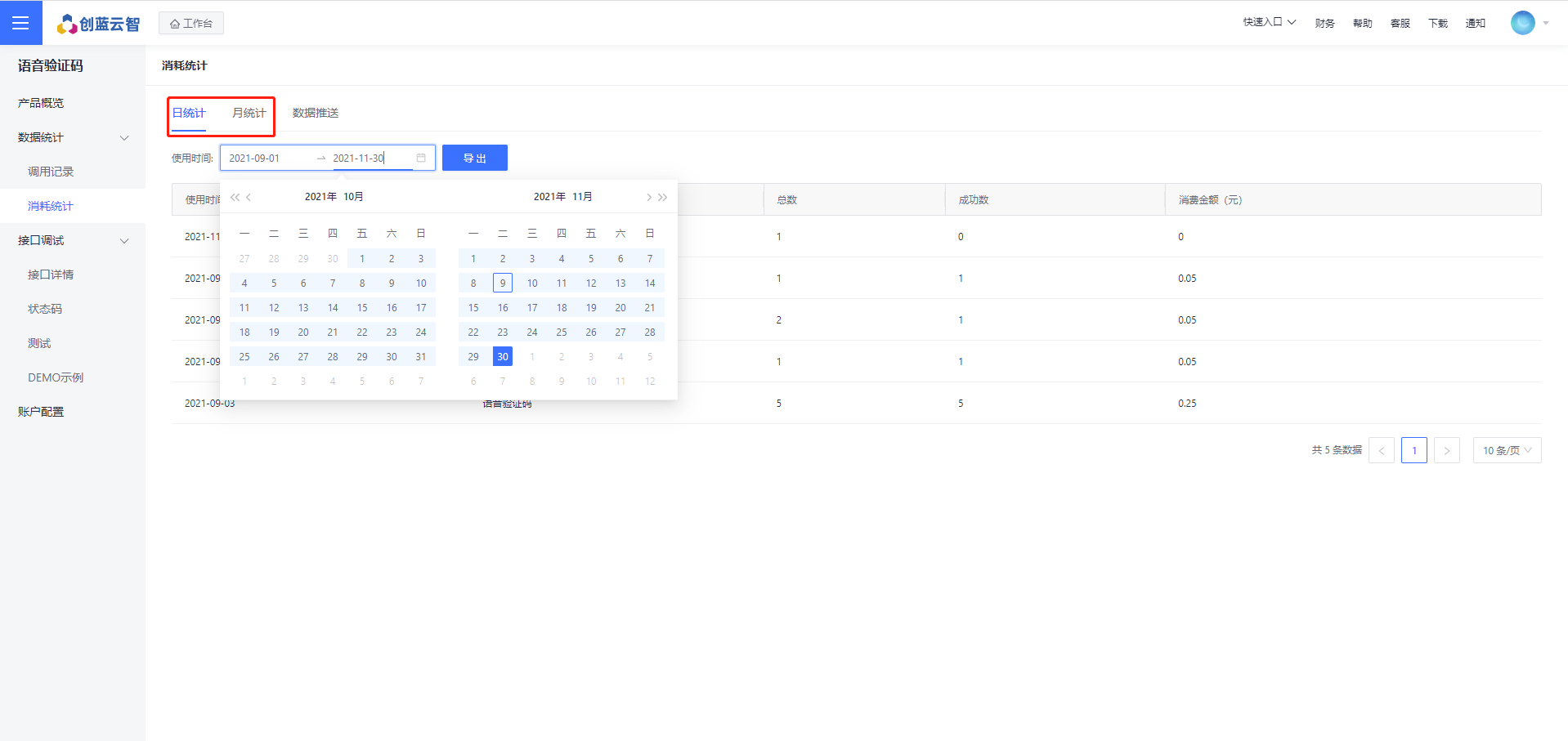Open the hamburger menu
The width and height of the screenshot is (1568, 741).
click(x=20, y=23)
